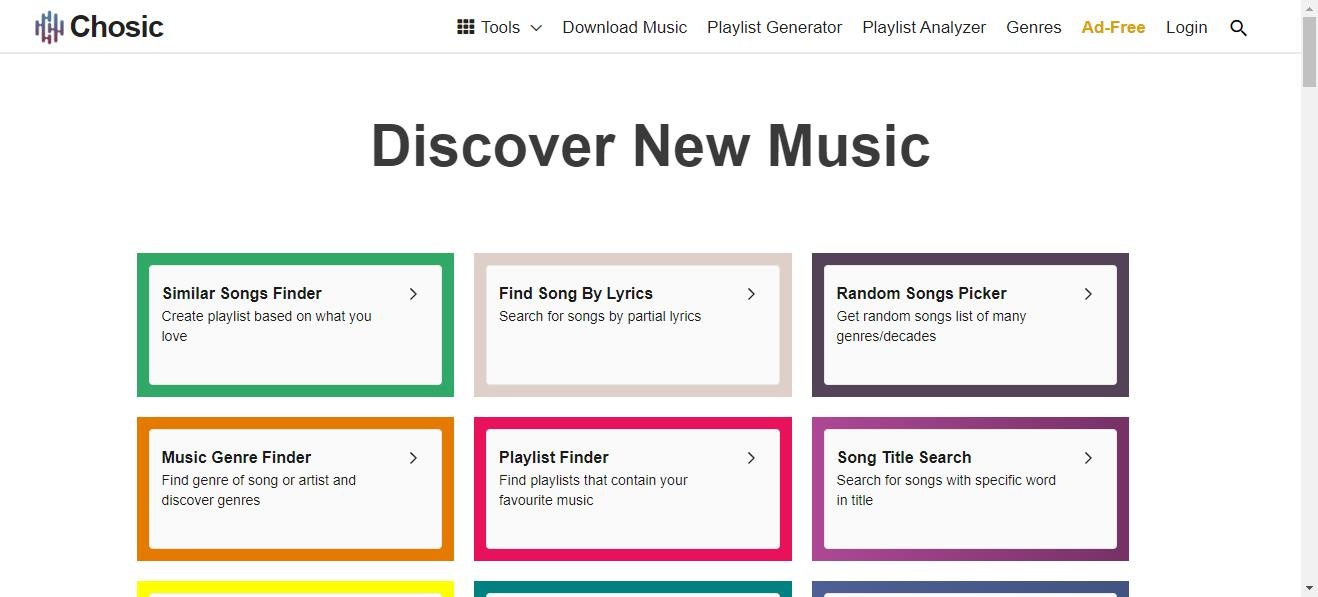Open the Genres menu item

(1034, 27)
